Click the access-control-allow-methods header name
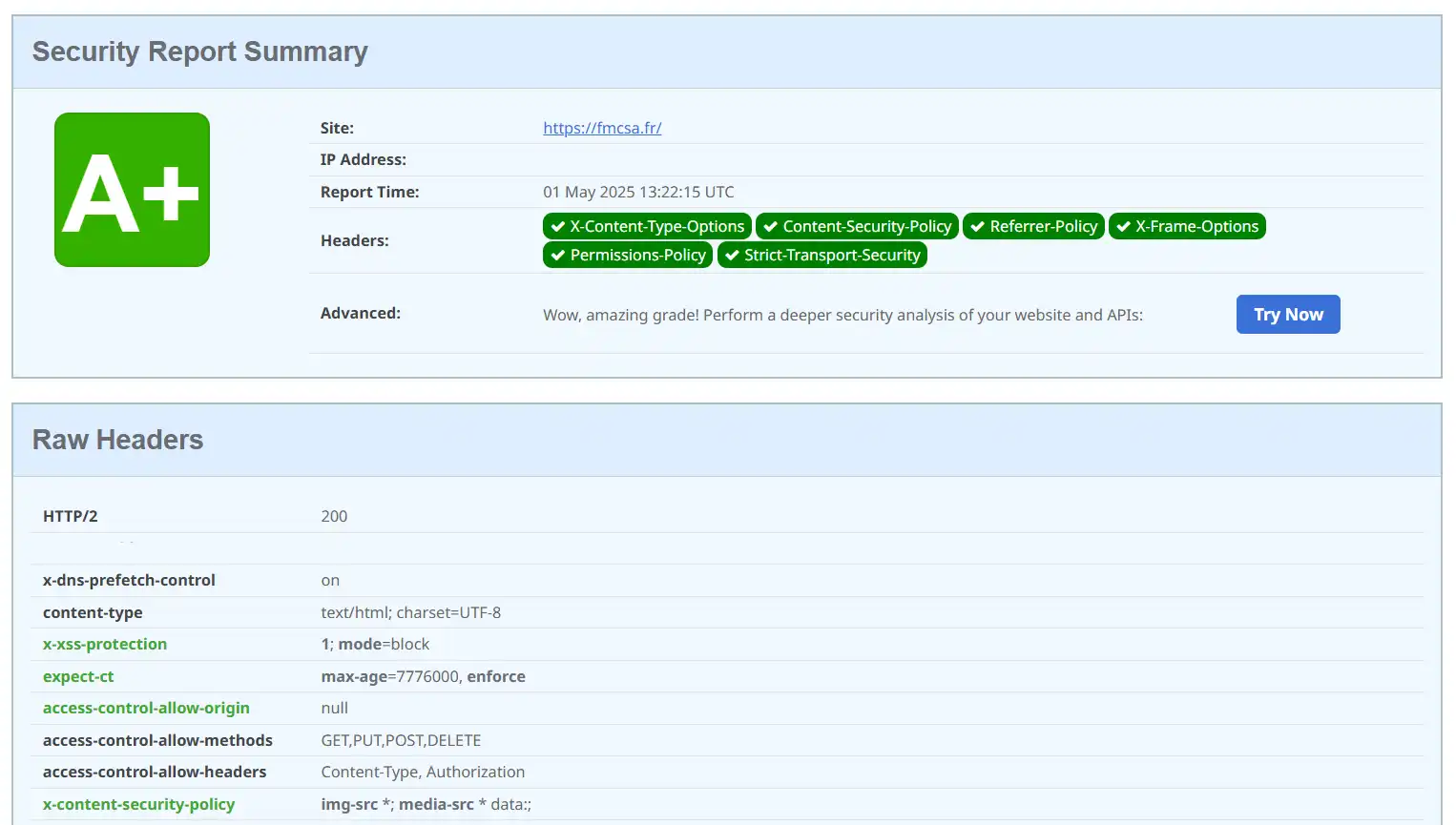This screenshot has height=825, width=1456. click(157, 740)
